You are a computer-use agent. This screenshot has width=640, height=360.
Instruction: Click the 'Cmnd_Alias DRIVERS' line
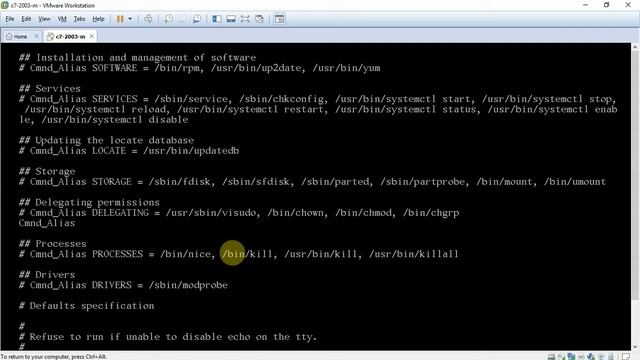coord(123,285)
